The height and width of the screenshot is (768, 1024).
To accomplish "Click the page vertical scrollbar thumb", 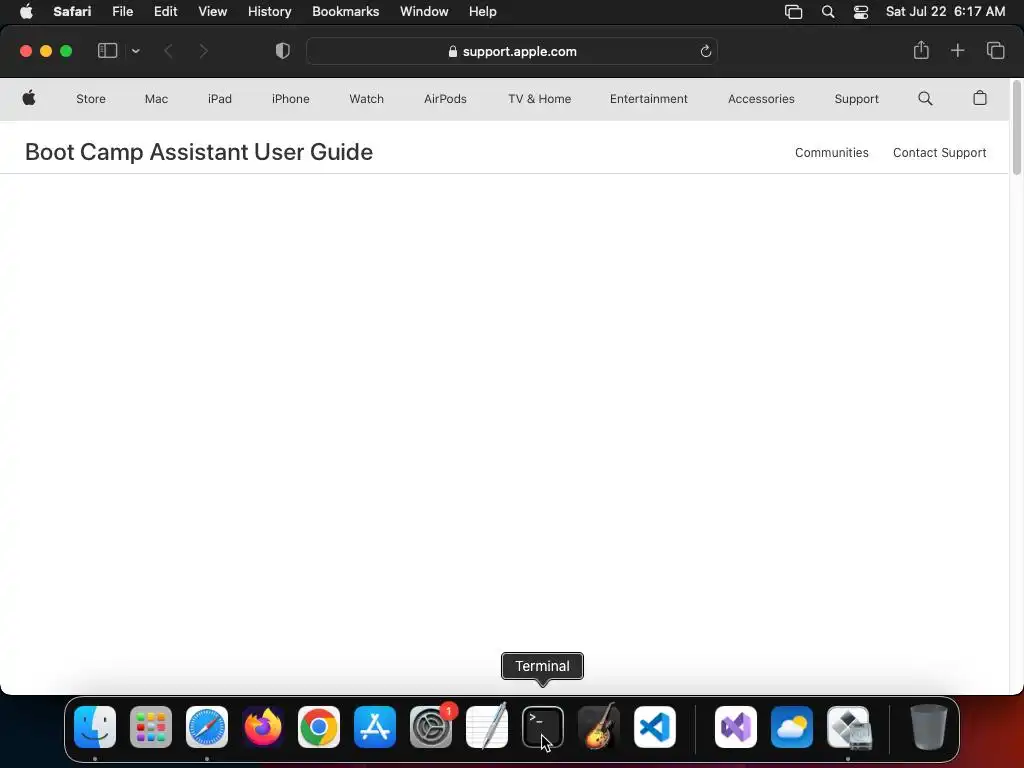I will point(1016,127).
